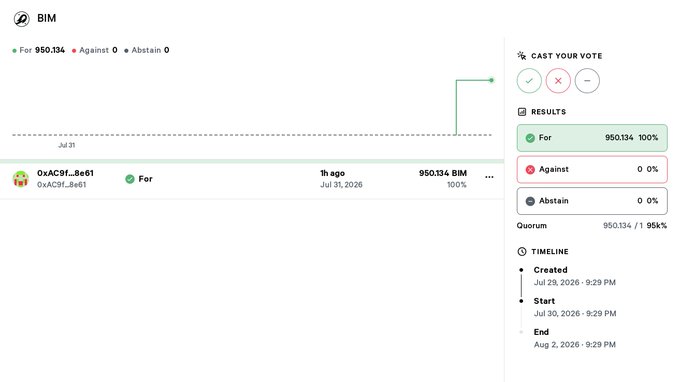
Task: Click the quorum value 950.134 / 1
Action: point(623,225)
